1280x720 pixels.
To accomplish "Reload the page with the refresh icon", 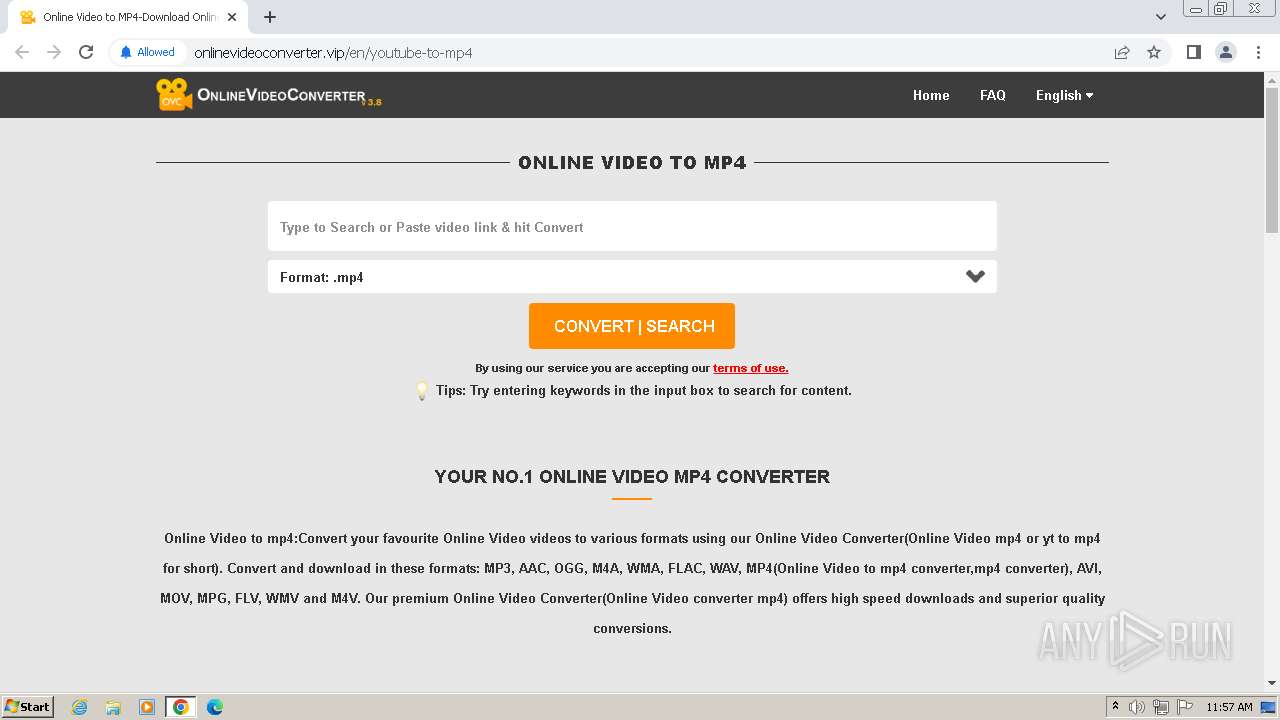I will coord(86,52).
